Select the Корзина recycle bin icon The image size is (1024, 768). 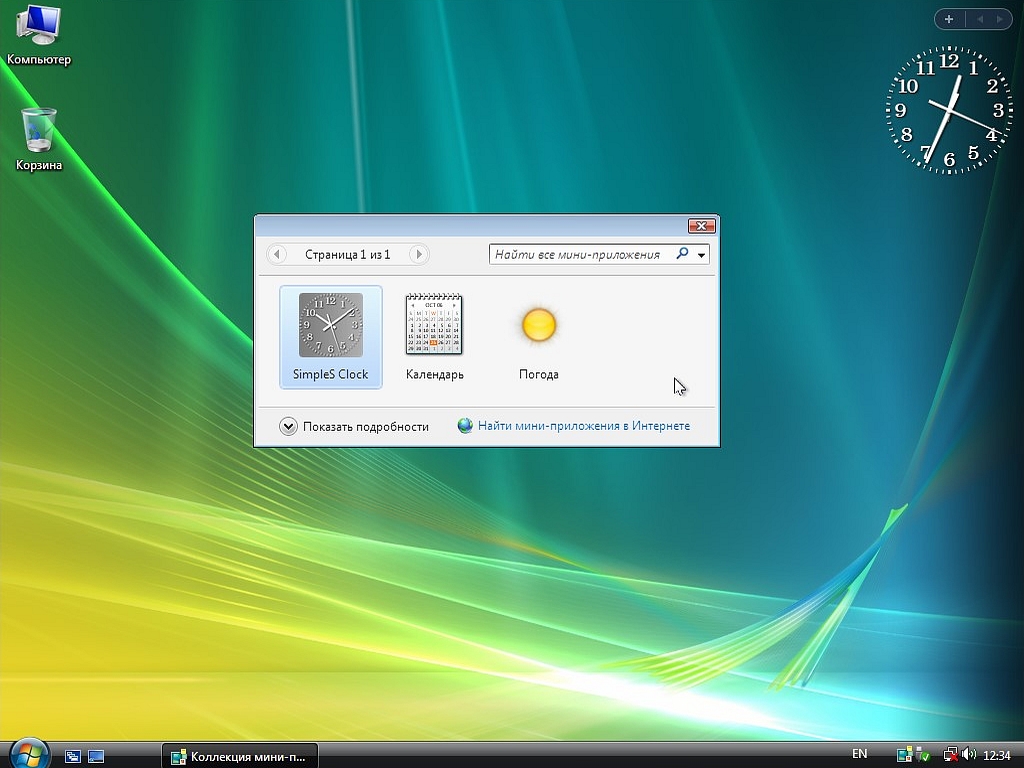coord(39,130)
